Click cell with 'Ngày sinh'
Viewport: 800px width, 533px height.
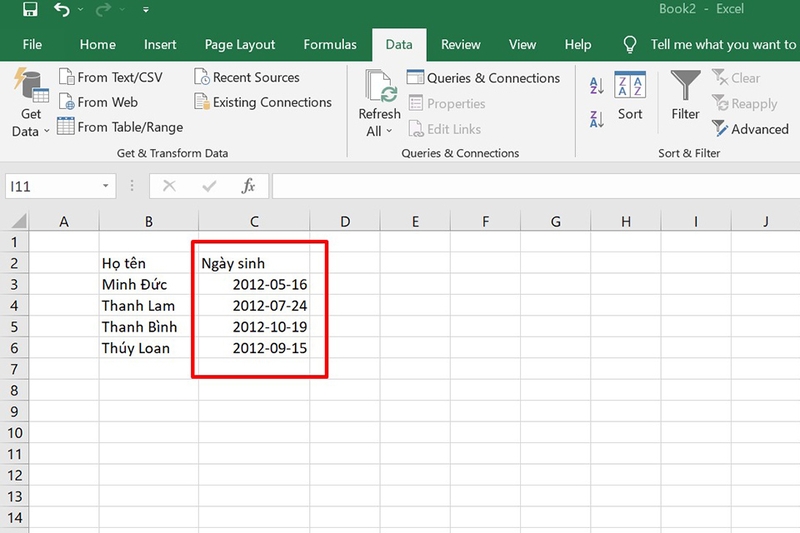254,263
